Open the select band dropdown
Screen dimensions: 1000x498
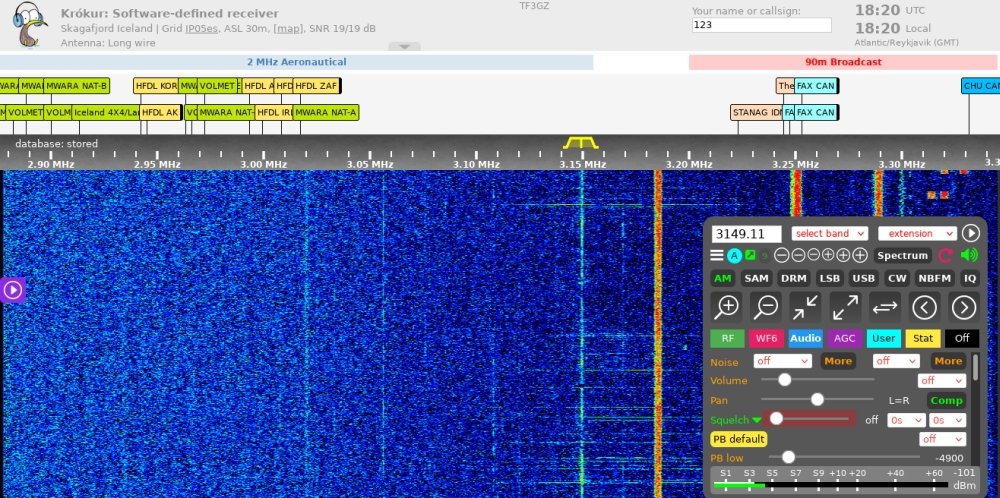(x=829, y=233)
